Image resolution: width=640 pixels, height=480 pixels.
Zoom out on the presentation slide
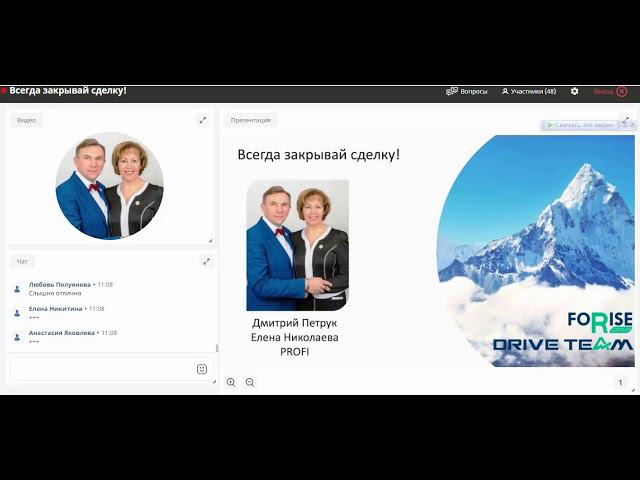click(250, 382)
